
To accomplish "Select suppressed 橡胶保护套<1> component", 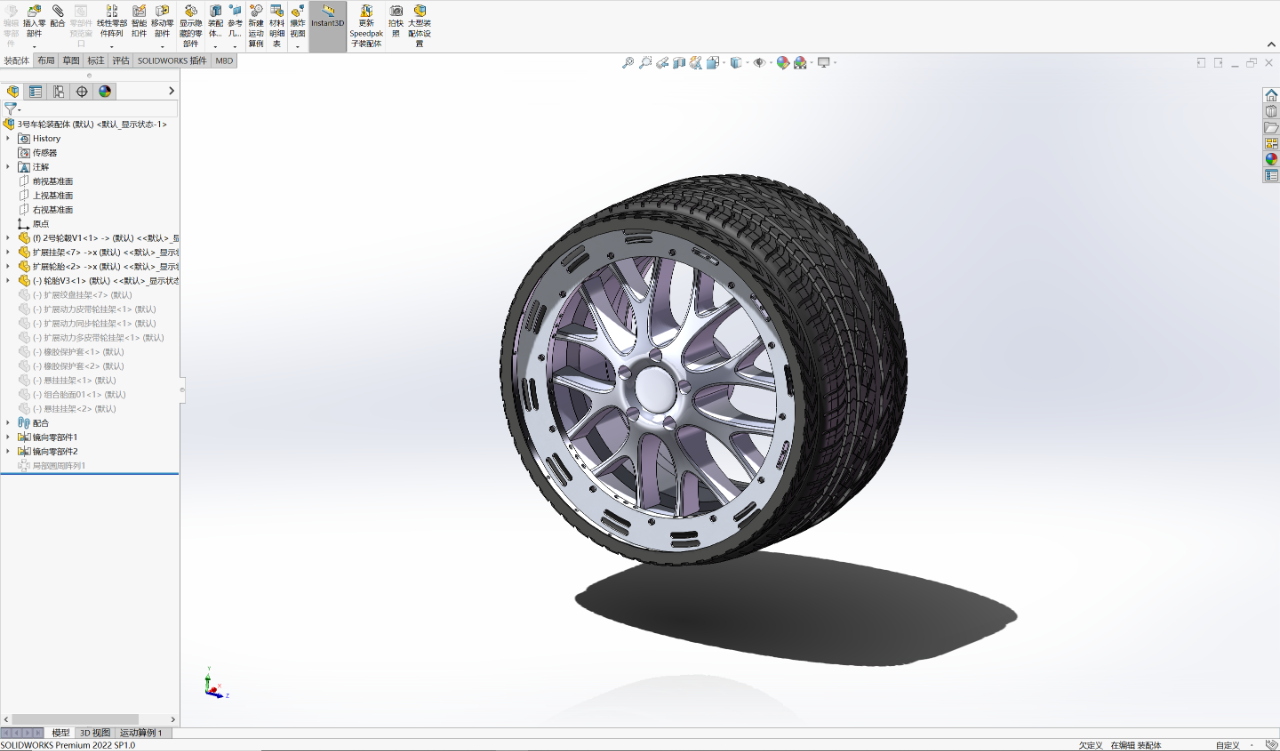I will (x=78, y=352).
